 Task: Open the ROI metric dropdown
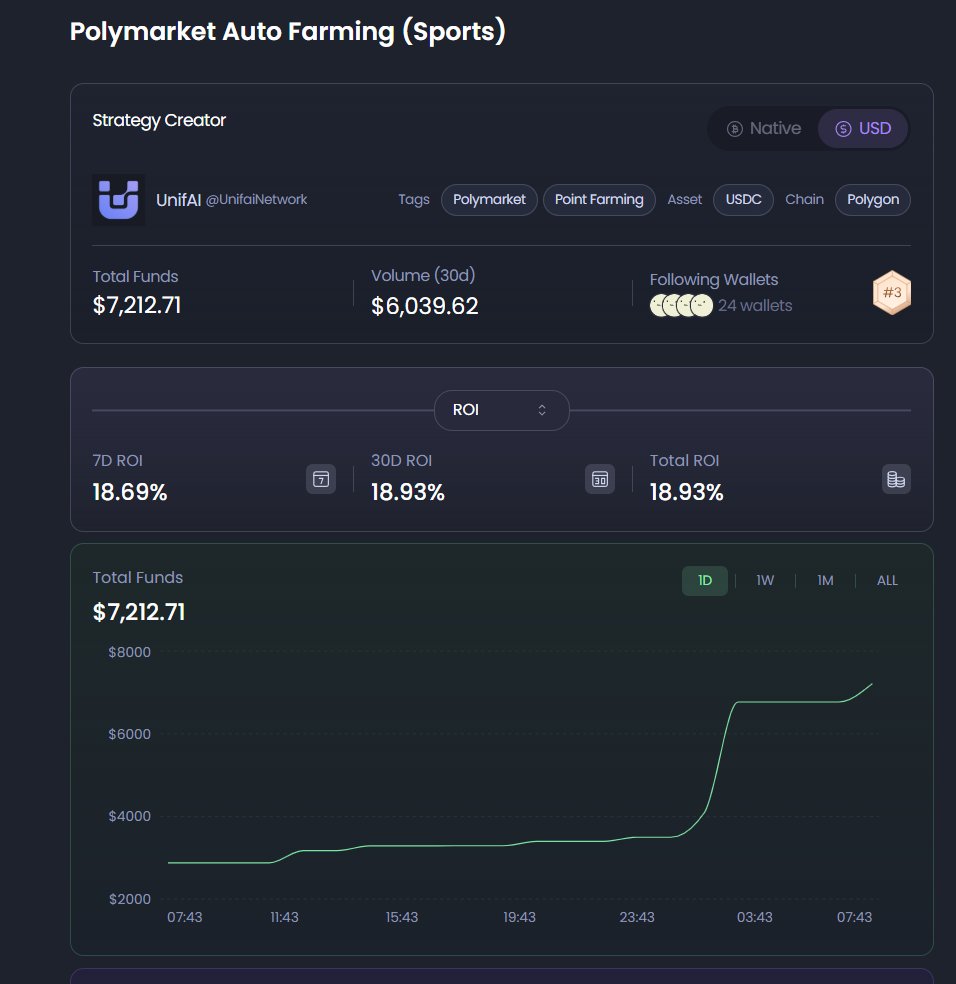502,410
